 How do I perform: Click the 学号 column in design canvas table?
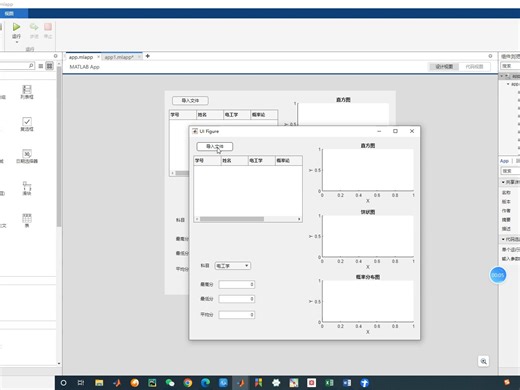click(x=183, y=115)
